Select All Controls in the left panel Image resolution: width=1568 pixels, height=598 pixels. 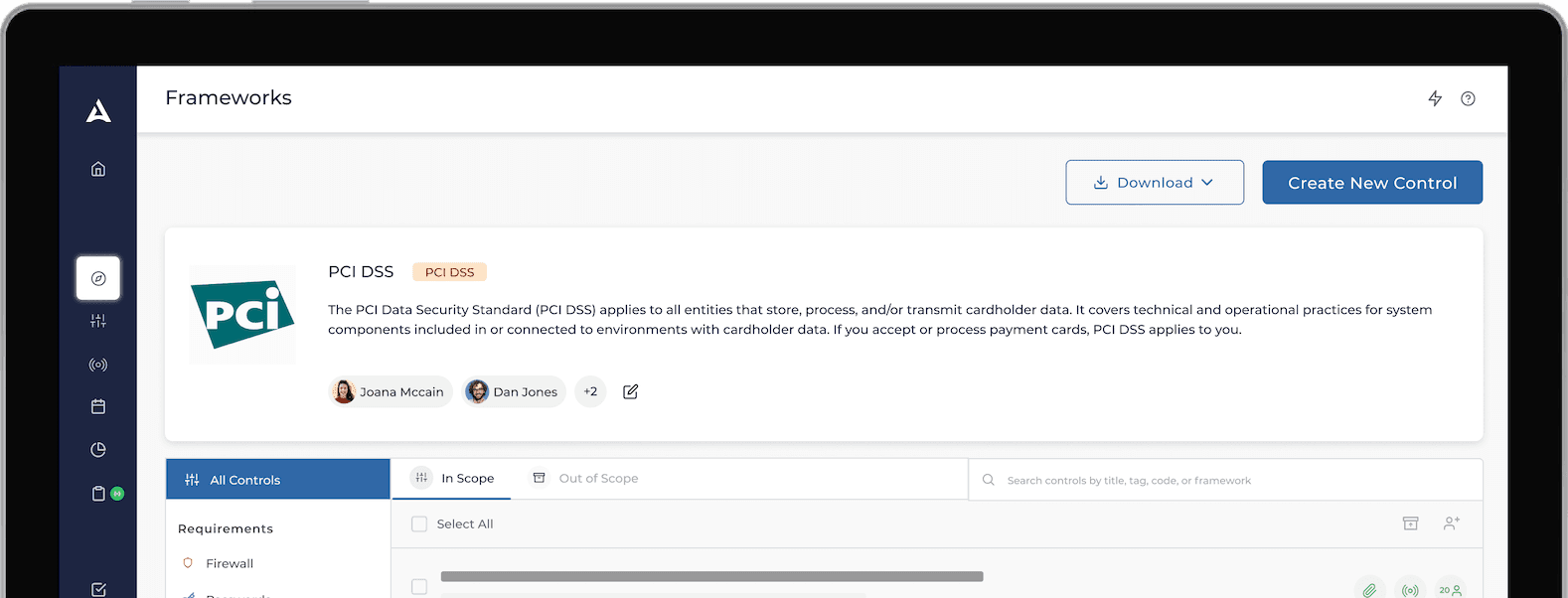coord(278,479)
